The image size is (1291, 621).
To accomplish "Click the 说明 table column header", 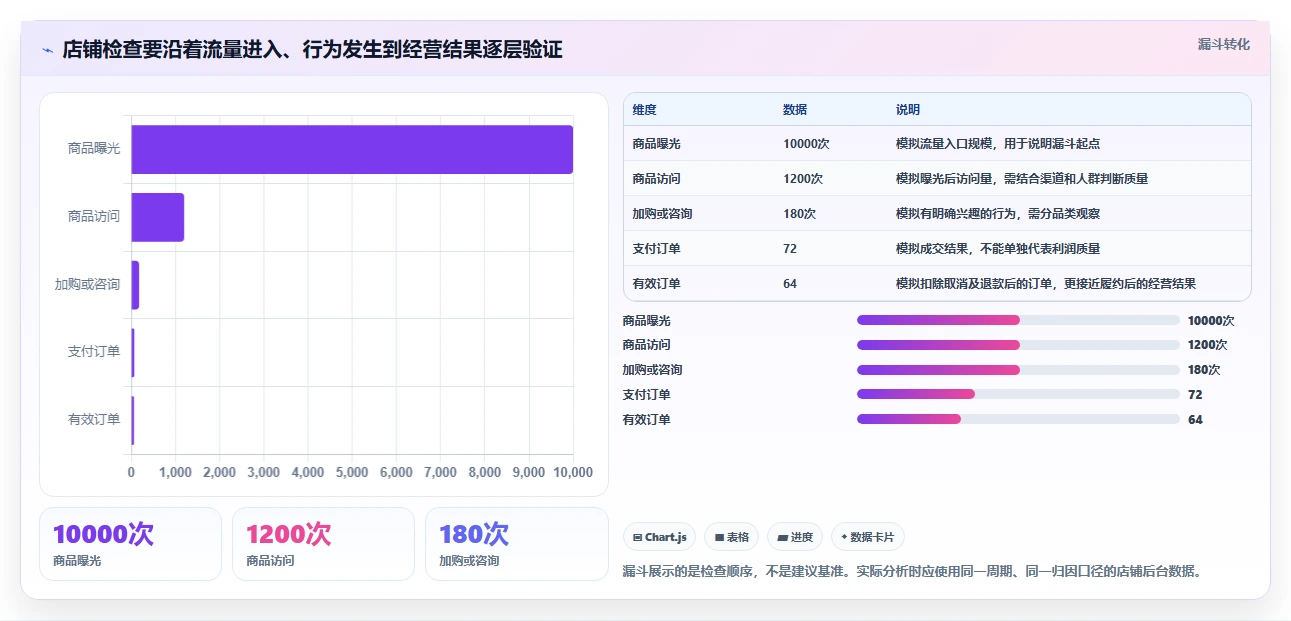I will [x=908, y=110].
